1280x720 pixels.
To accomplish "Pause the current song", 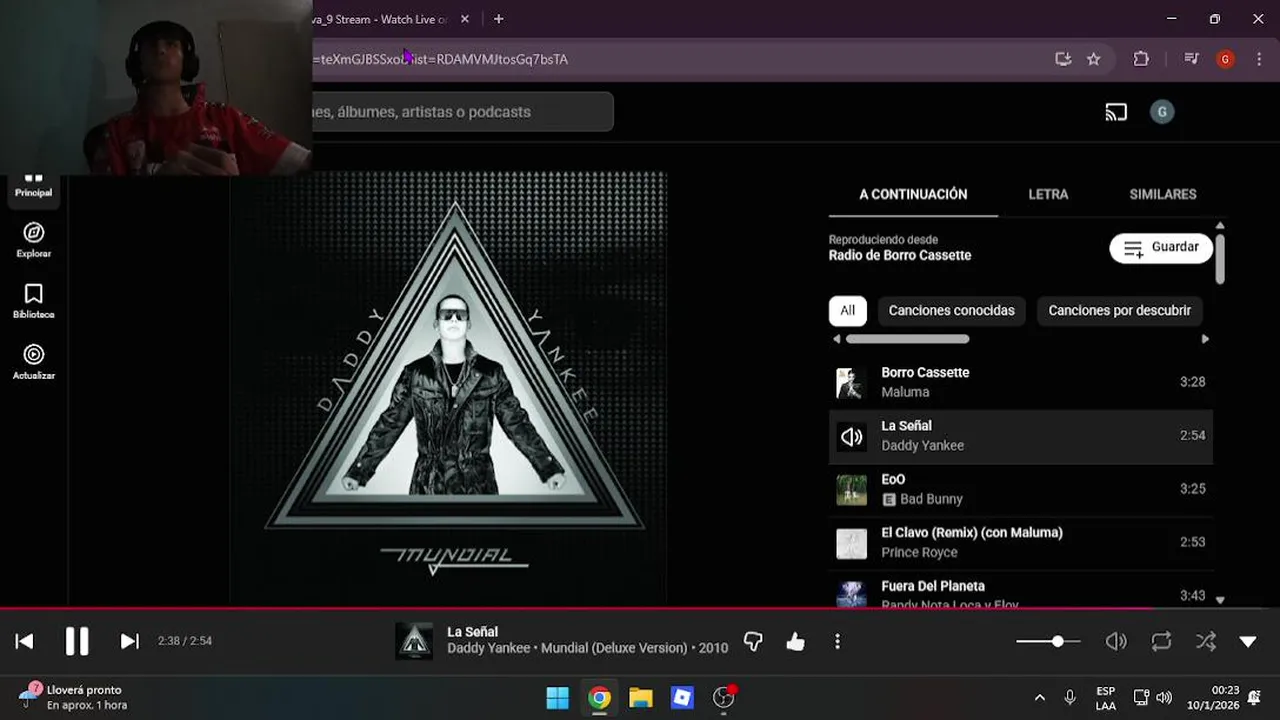I will (x=77, y=642).
